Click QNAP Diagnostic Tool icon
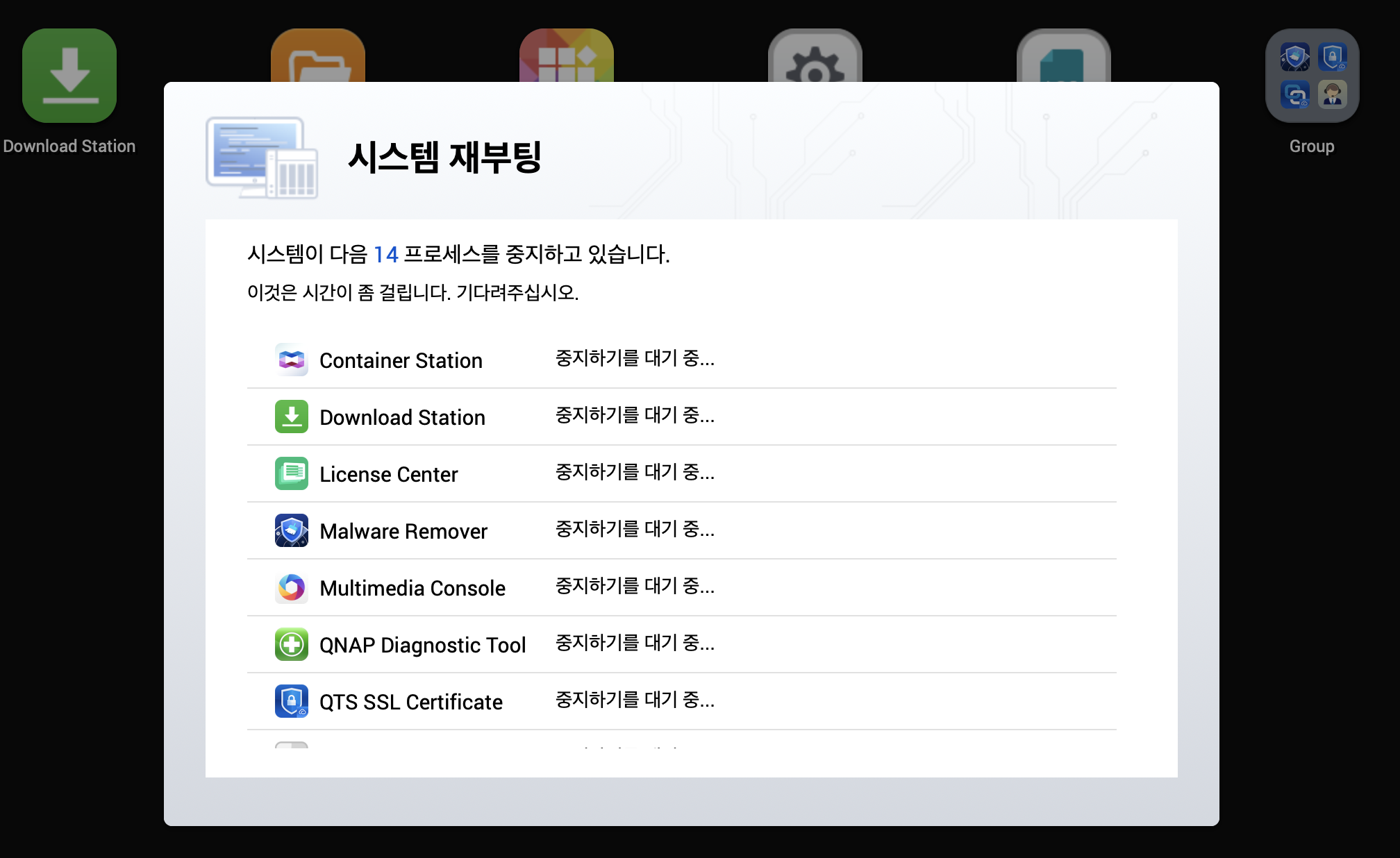The height and width of the screenshot is (858, 1400). point(292,644)
